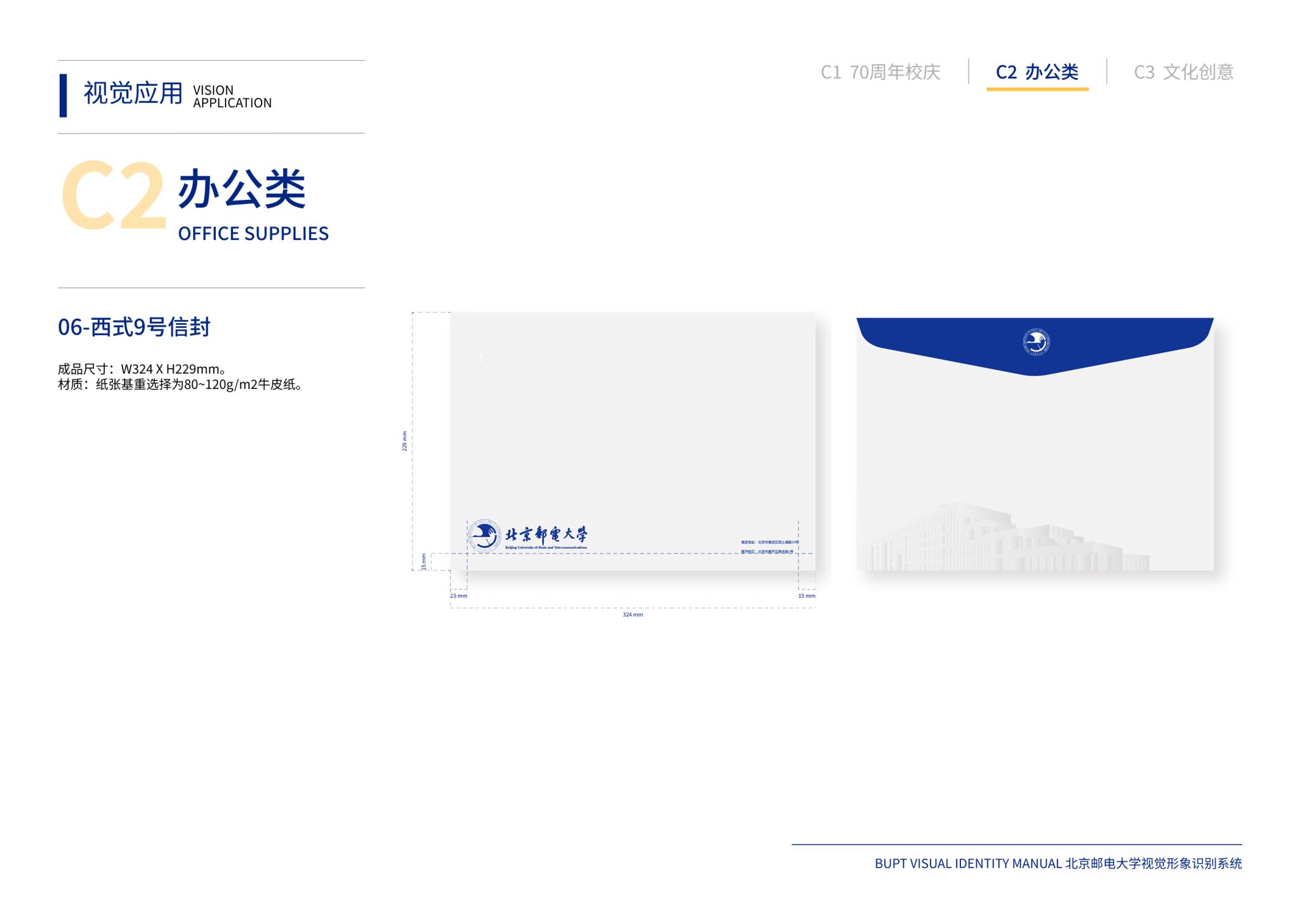This screenshot has height=924, width=1300.
Task: Click the BUPT emblem on envelope front
Action: (484, 536)
